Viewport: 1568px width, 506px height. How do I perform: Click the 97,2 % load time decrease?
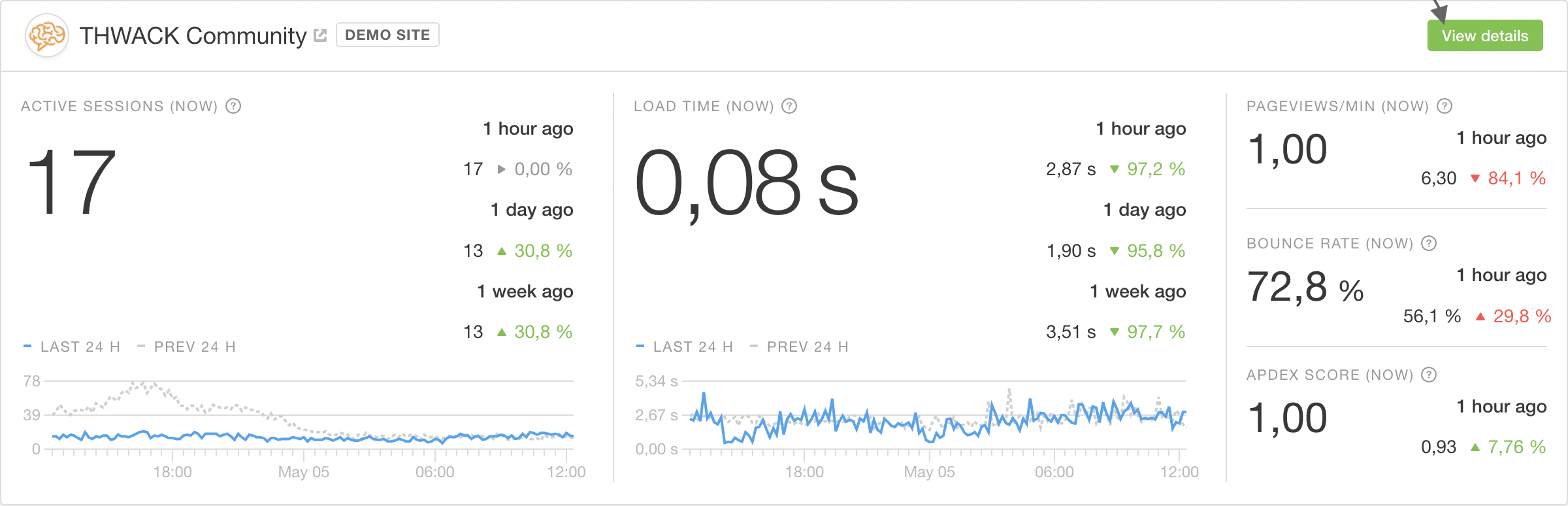click(x=1156, y=169)
